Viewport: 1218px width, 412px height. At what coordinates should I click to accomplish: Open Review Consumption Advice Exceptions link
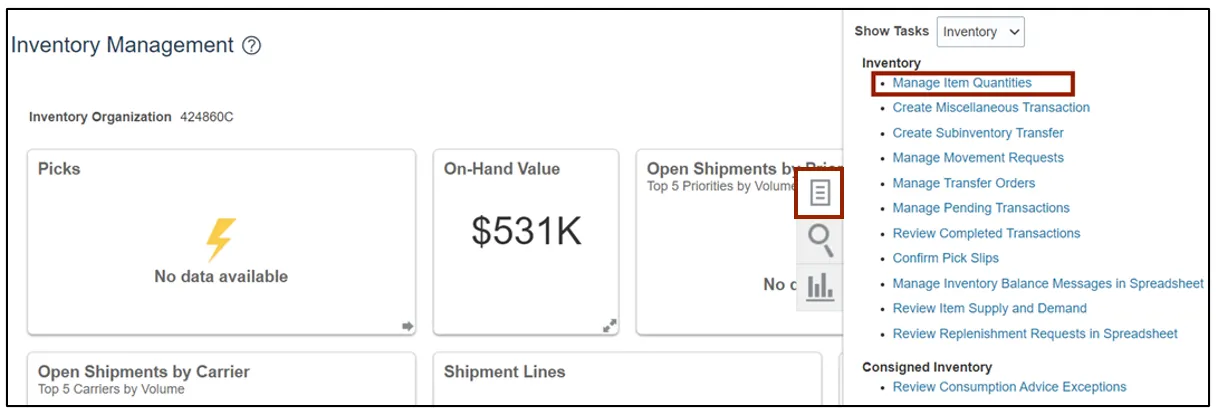(1009, 387)
